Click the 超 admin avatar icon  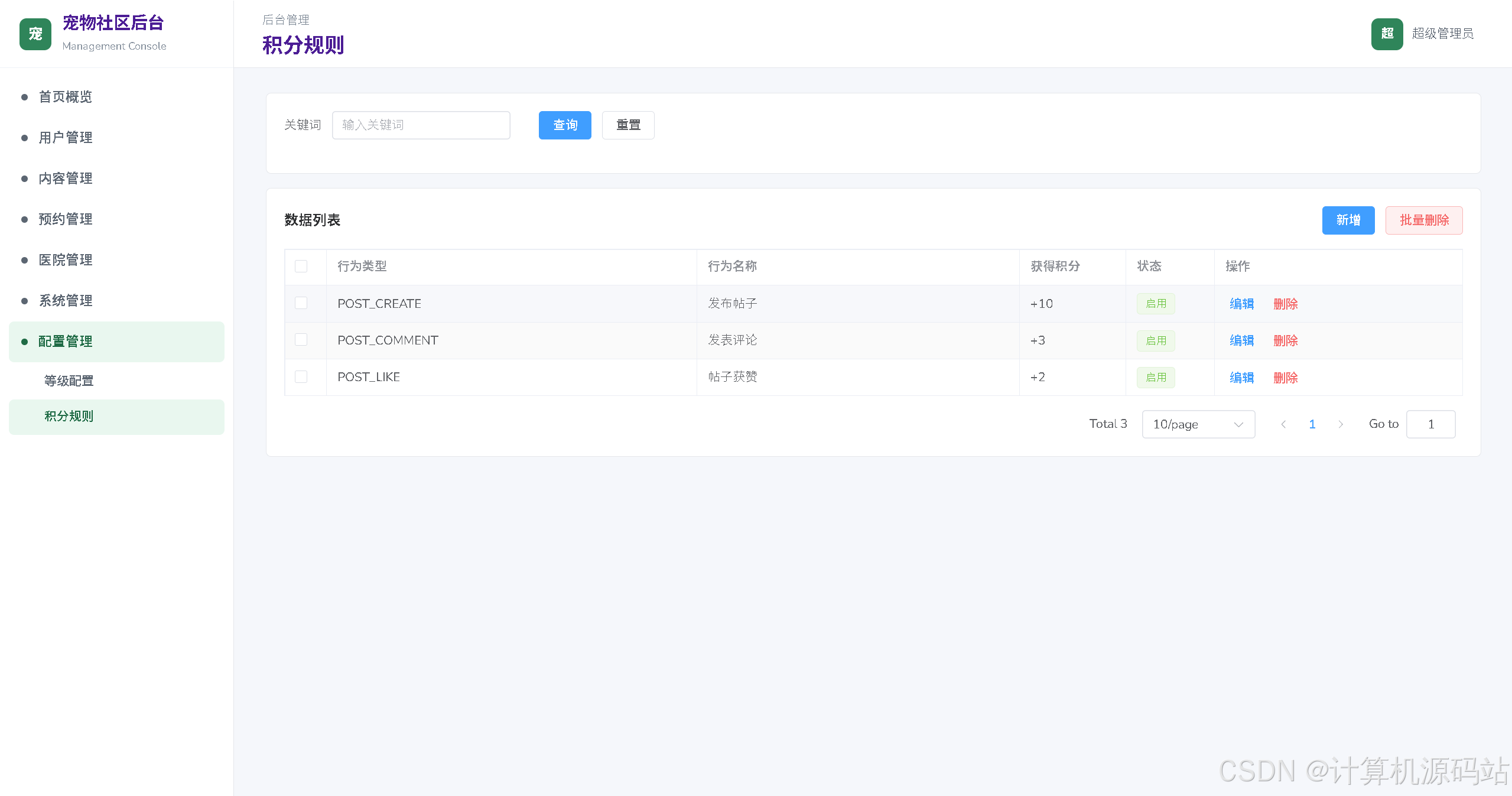click(1387, 34)
